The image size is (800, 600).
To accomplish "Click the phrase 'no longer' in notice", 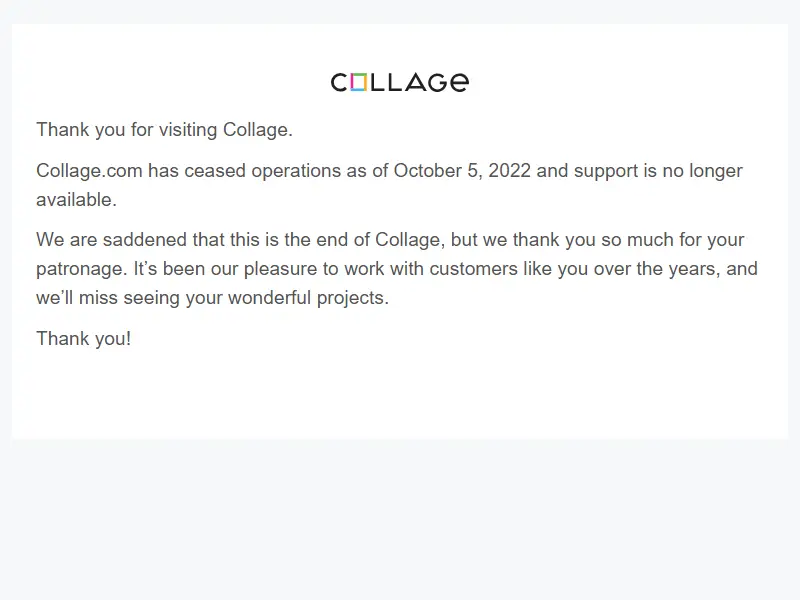I will [703, 171].
